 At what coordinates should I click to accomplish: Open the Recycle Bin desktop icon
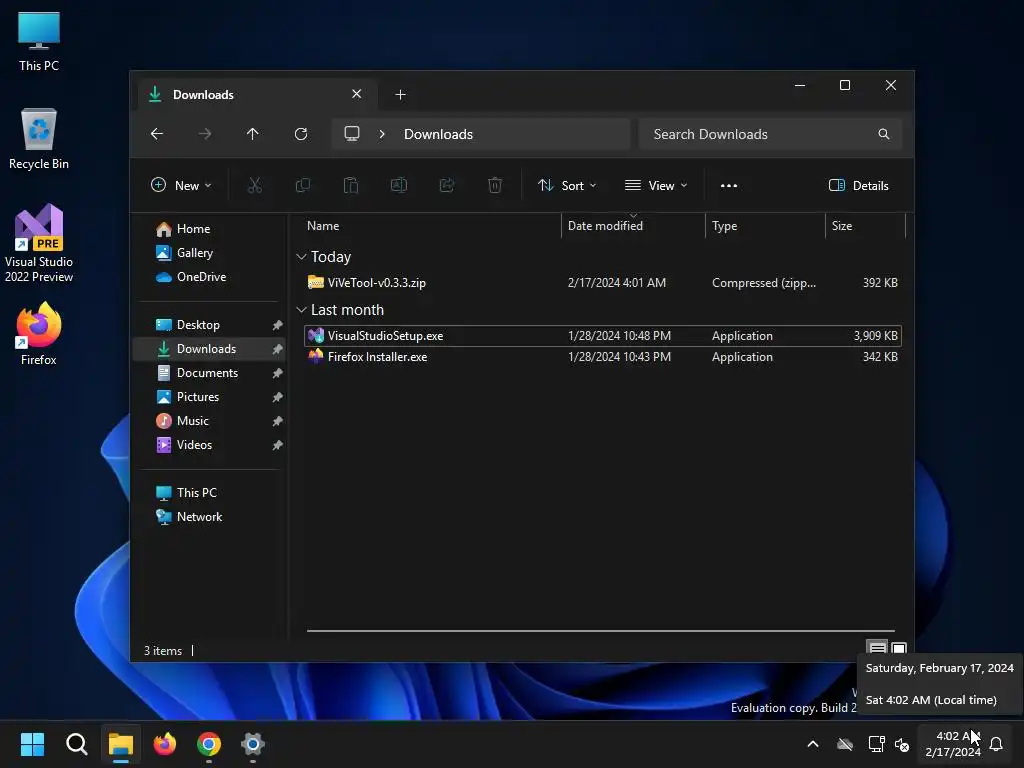point(39,139)
